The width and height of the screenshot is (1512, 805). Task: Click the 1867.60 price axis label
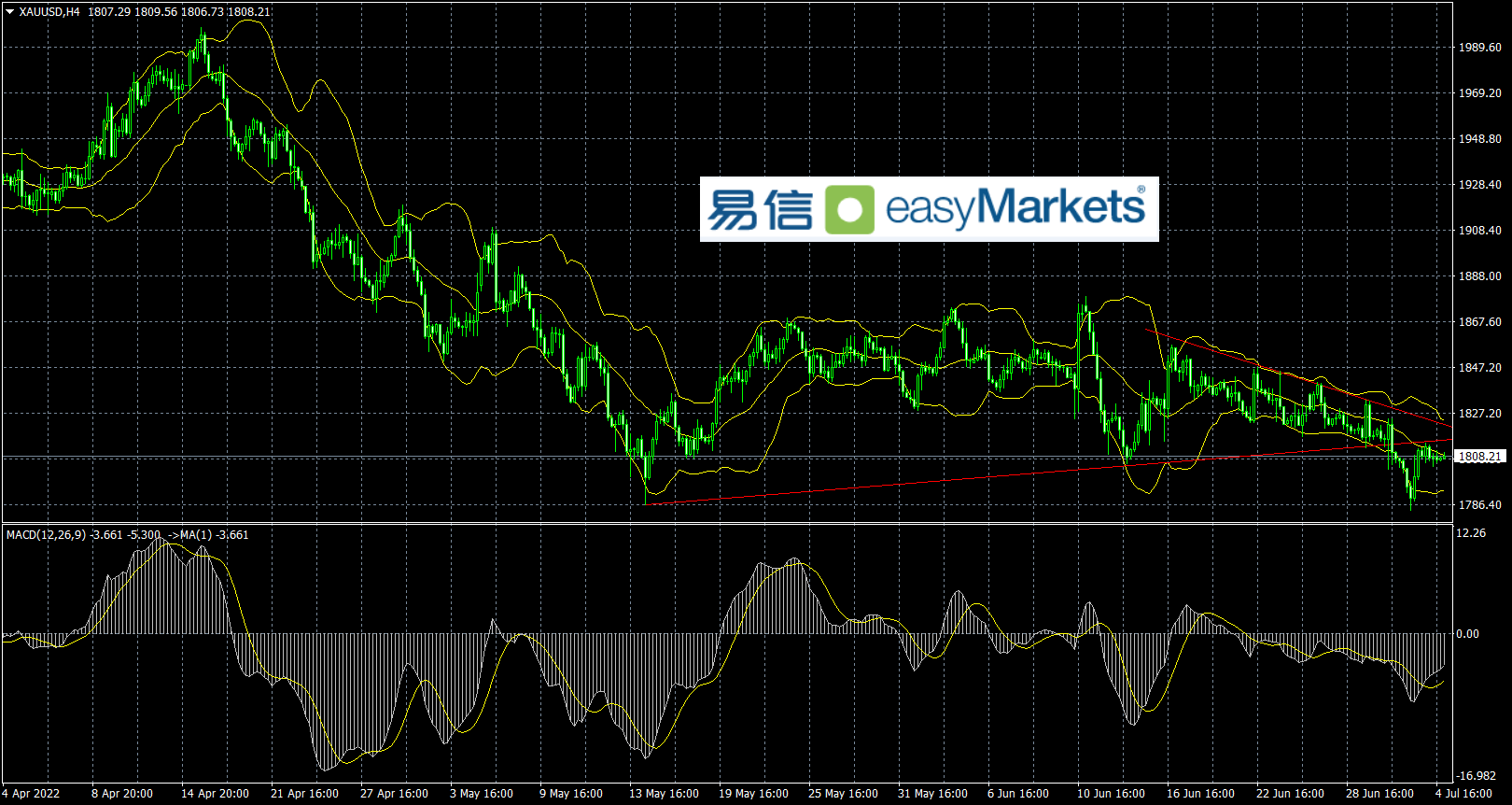pos(1479,322)
